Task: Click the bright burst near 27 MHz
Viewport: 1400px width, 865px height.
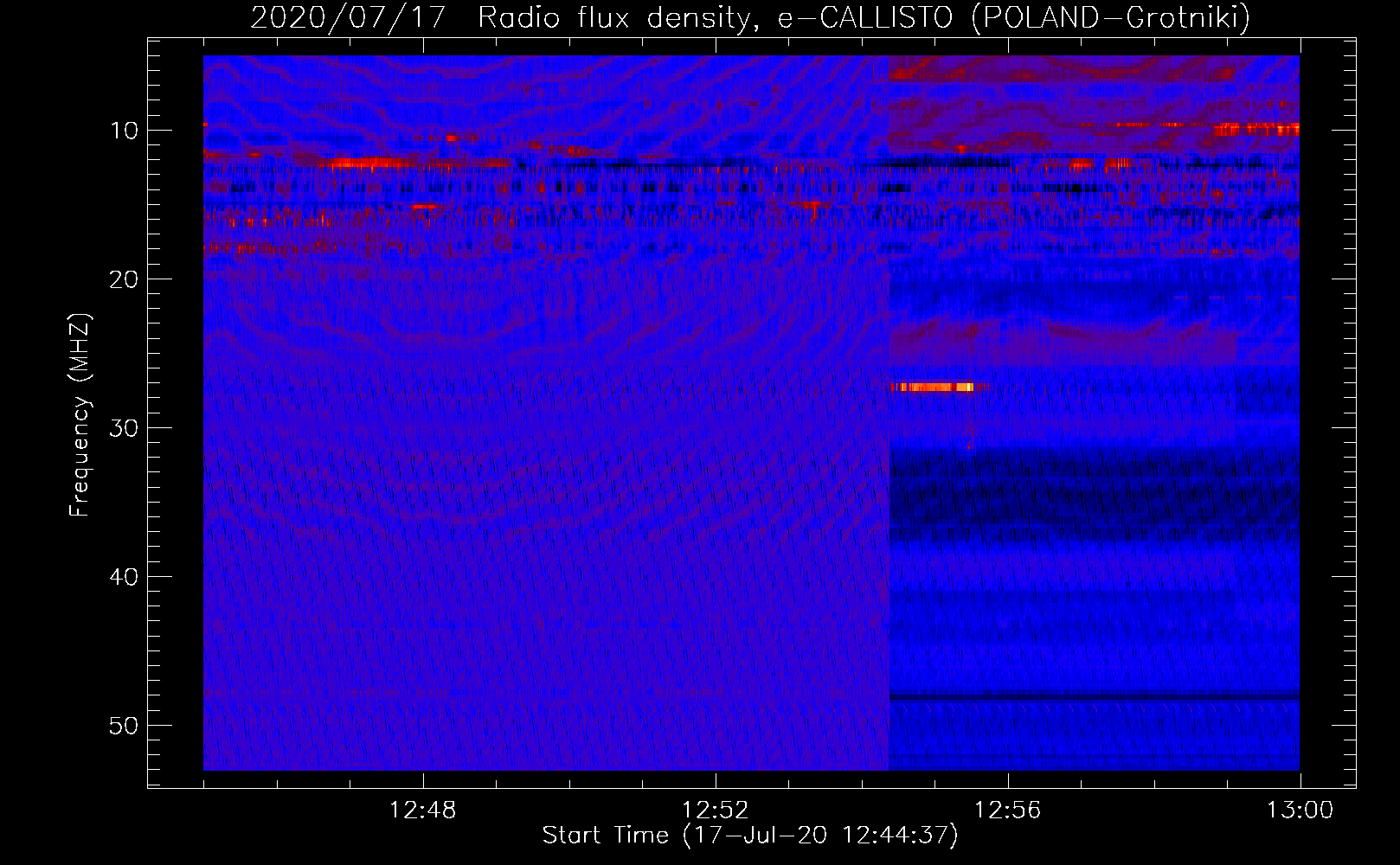Action: click(933, 387)
